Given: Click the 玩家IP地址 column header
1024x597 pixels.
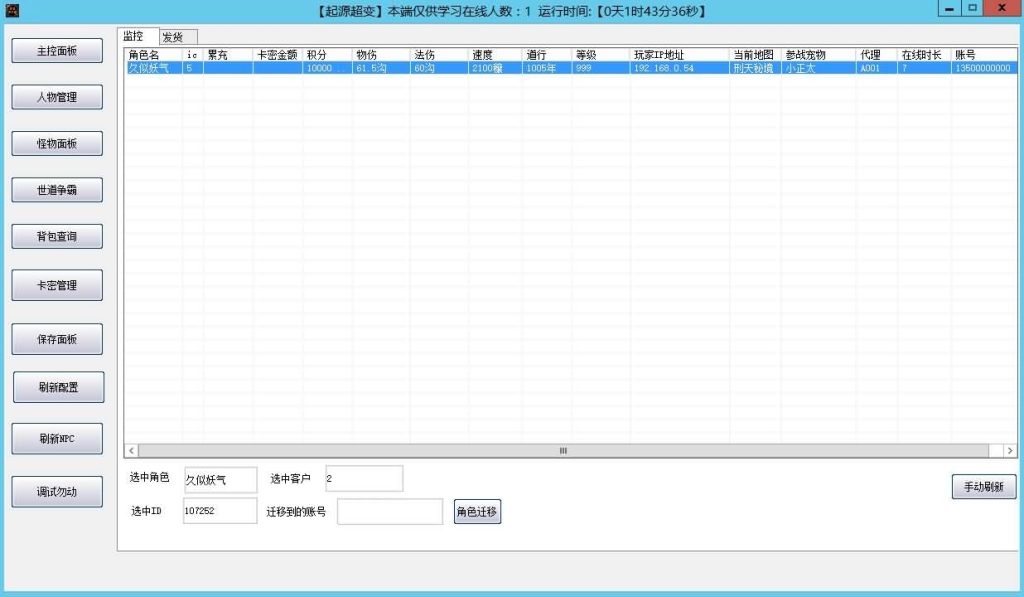Looking at the screenshot, I should (679, 55).
